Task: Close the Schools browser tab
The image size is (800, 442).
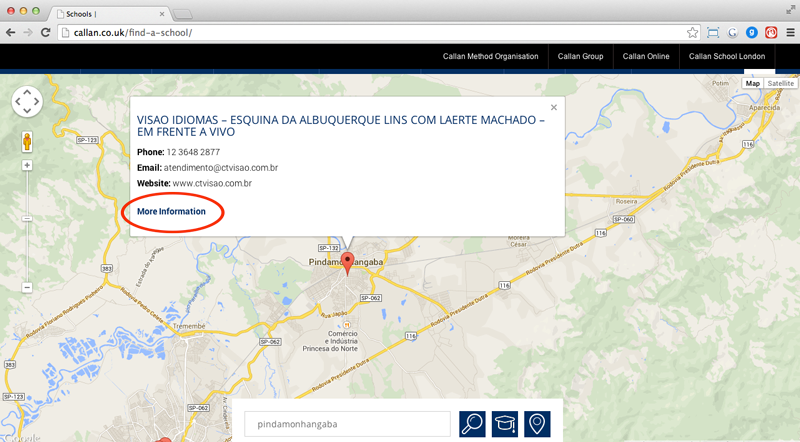Action: [x=162, y=14]
